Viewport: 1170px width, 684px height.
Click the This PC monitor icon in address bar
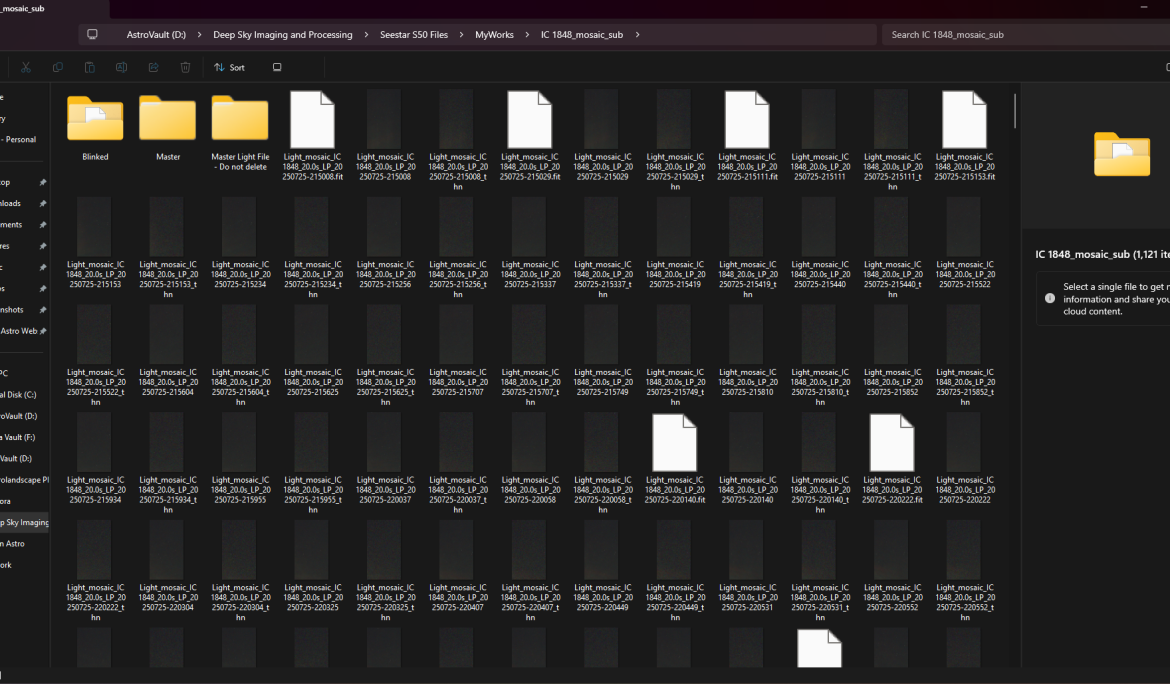[93, 34]
